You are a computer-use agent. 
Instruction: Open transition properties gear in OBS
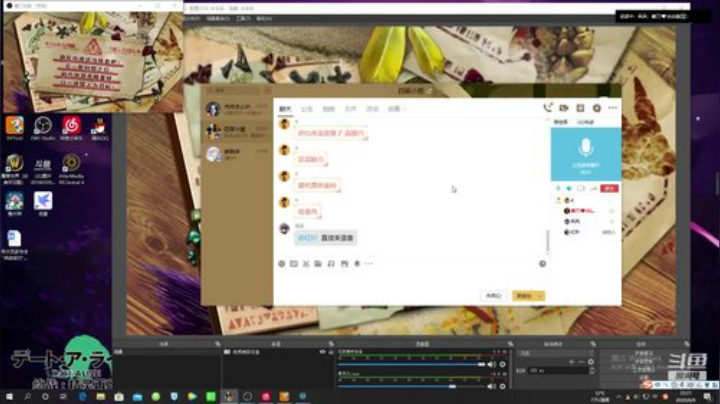pos(591,362)
